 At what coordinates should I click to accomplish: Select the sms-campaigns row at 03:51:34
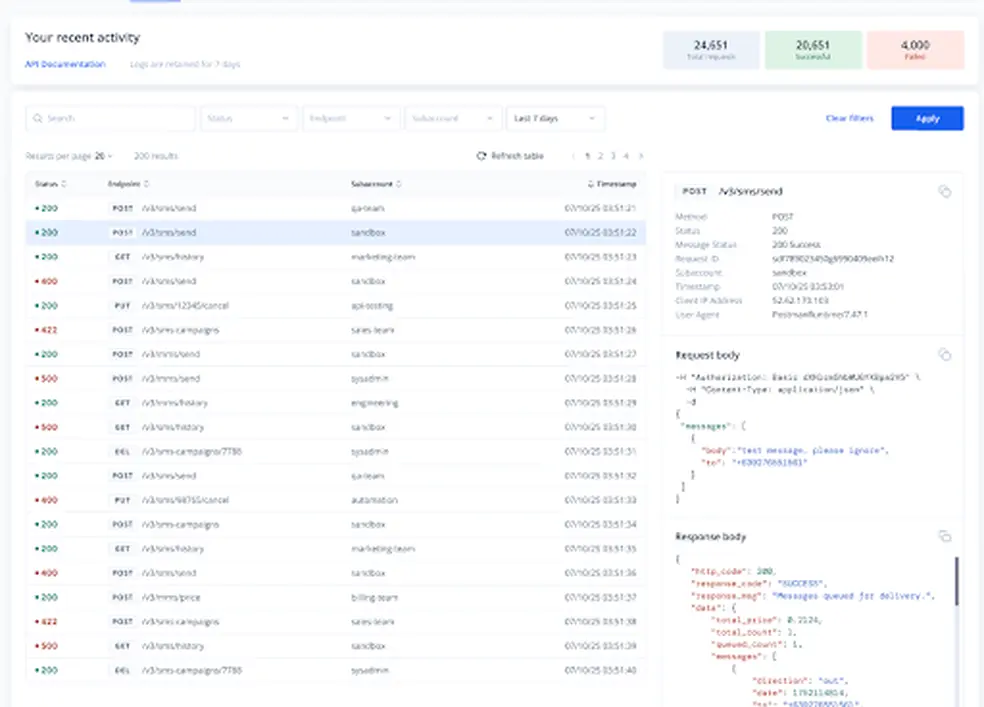[336, 524]
